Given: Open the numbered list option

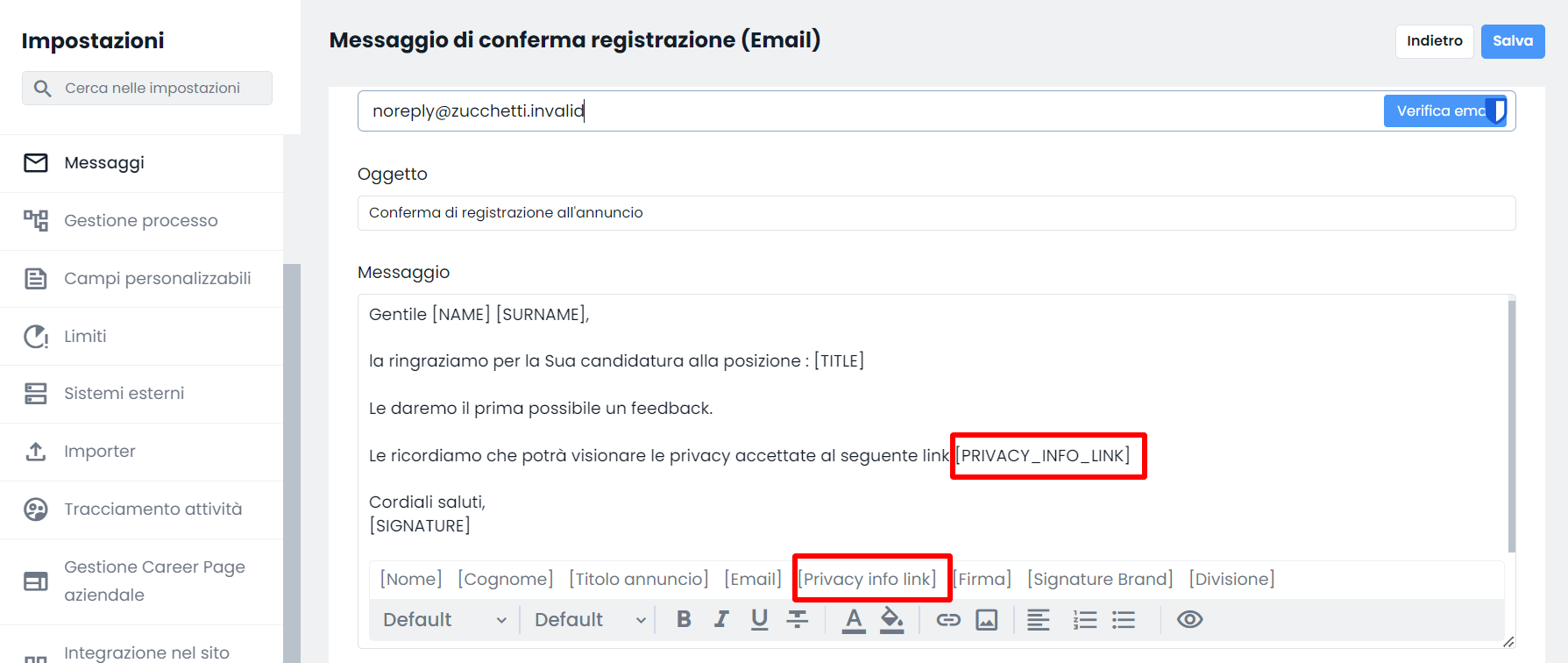Looking at the screenshot, I should pos(1085,620).
